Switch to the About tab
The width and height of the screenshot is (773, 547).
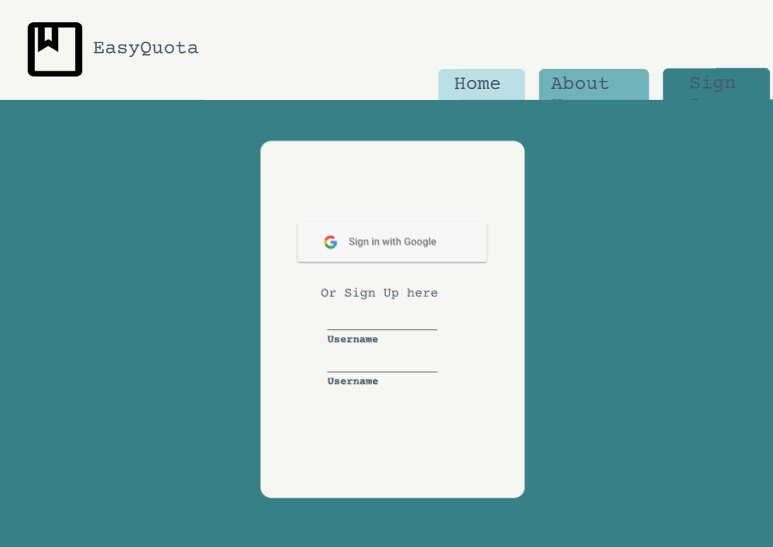pyautogui.click(x=594, y=84)
